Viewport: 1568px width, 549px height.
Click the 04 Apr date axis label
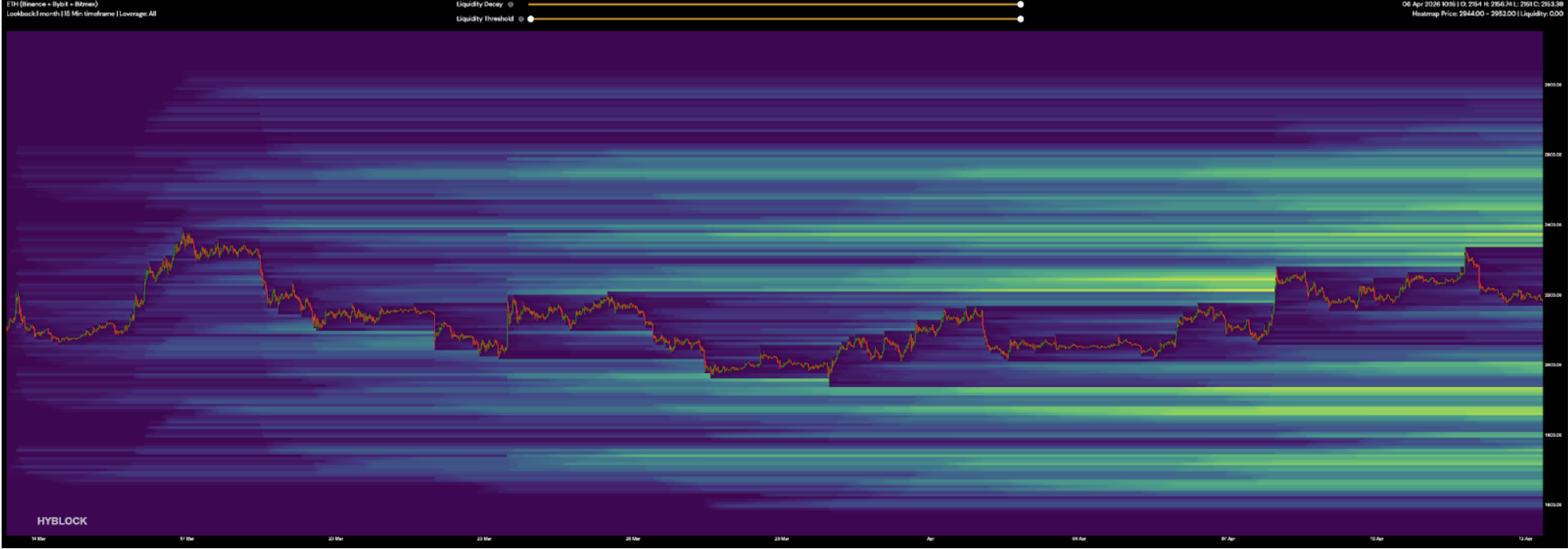point(1079,539)
